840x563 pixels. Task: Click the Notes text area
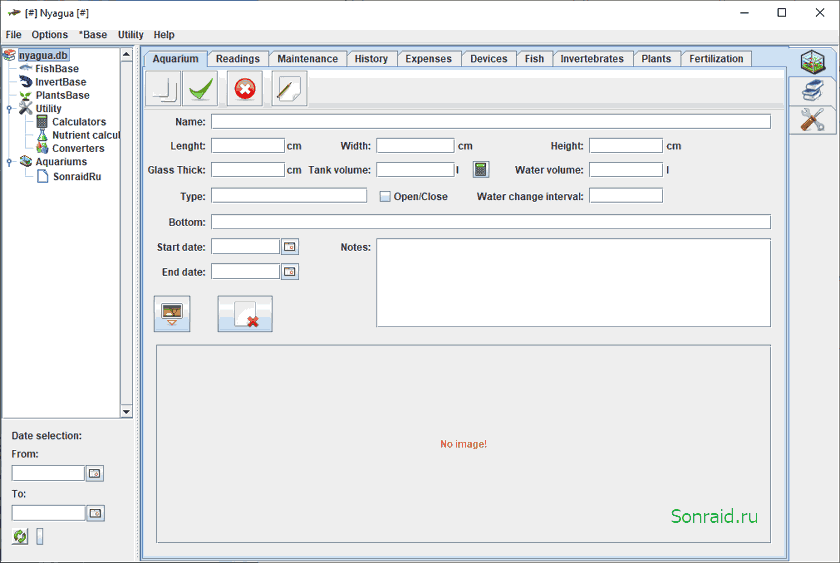[573, 282]
